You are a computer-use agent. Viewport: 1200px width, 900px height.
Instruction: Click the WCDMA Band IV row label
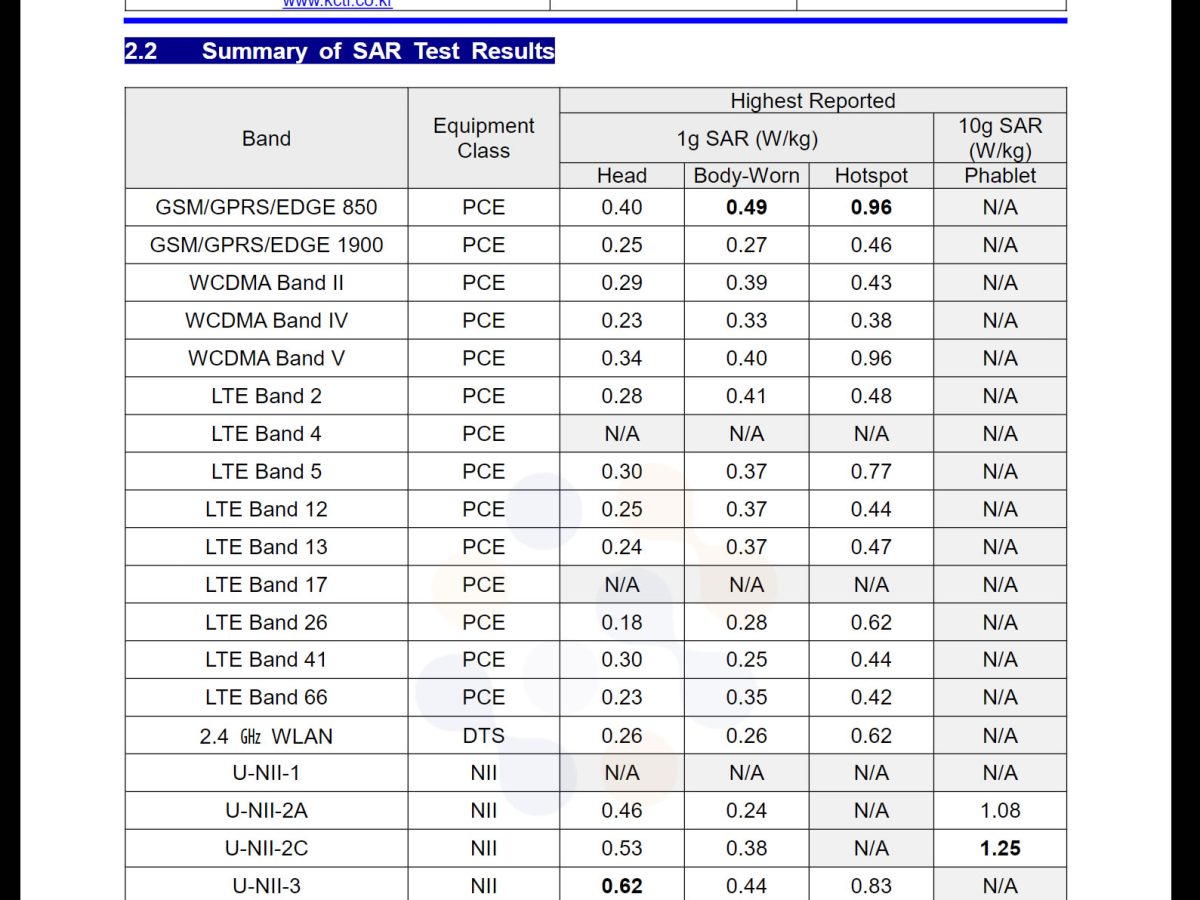pyautogui.click(x=266, y=321)
